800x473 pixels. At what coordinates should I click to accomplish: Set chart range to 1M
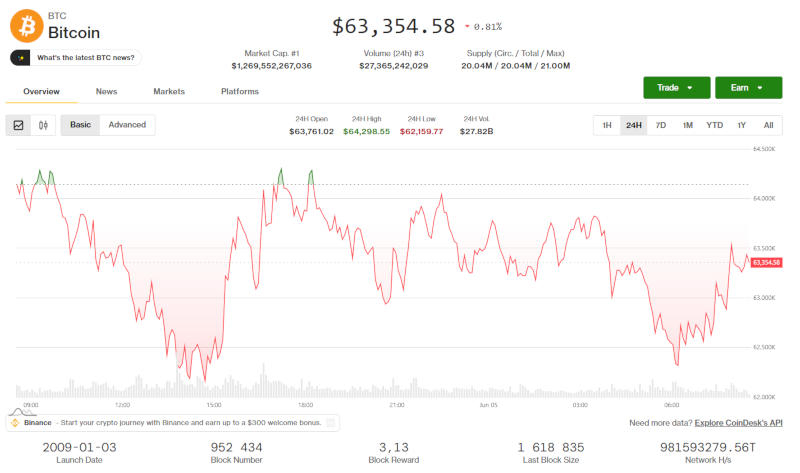pos(688,126)
